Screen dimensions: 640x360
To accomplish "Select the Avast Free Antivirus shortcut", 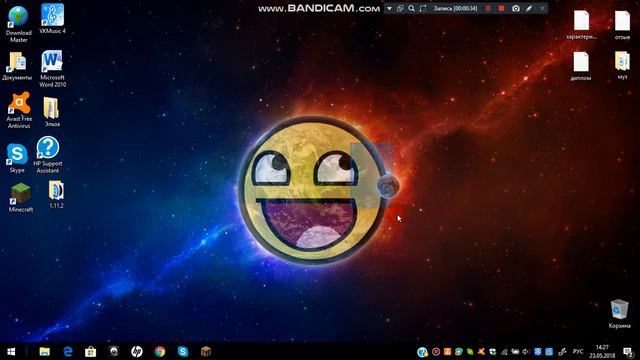I will [19, 110].
